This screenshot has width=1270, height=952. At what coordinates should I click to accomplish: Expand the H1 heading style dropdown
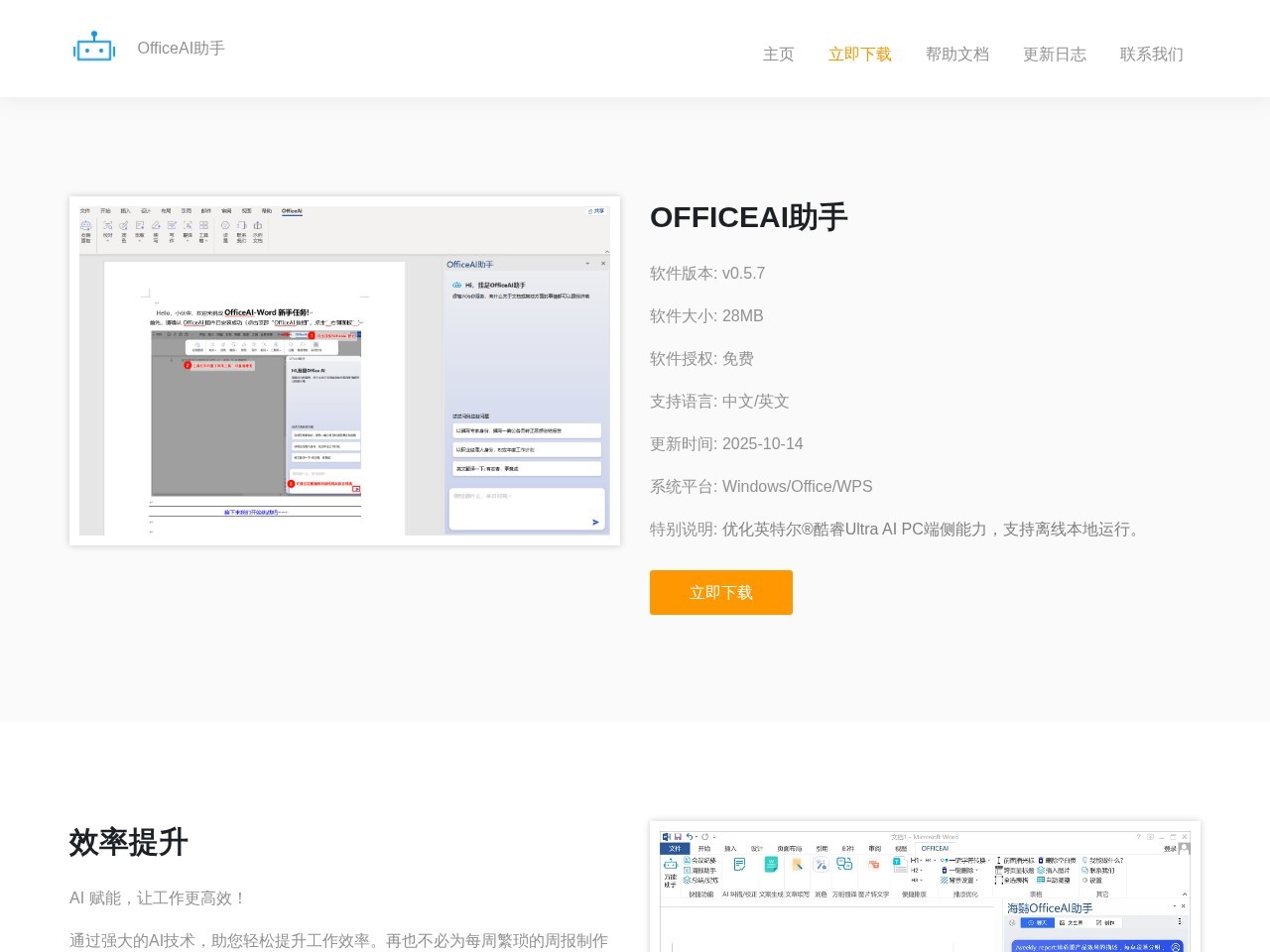[919, 860]
